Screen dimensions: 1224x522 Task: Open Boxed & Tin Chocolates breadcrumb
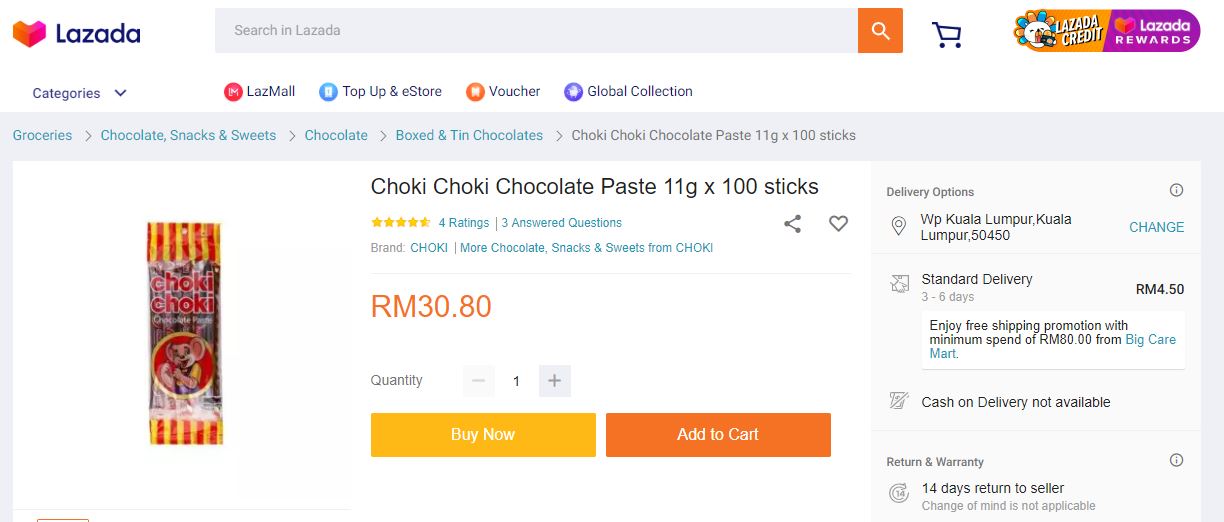pyautogui.click(x=469, y=135)
